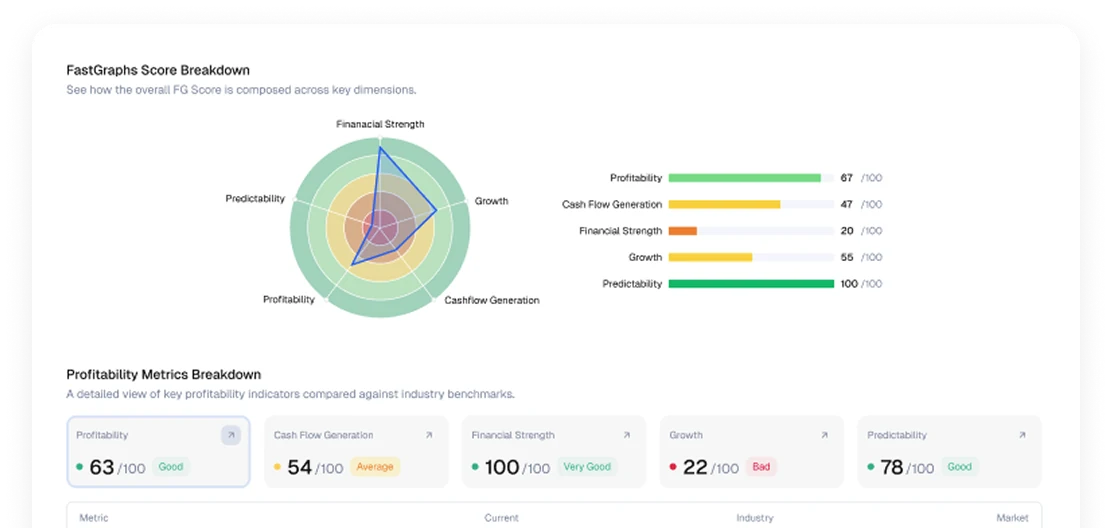Open Profitability card arrow icon

[x=230, y=435]
